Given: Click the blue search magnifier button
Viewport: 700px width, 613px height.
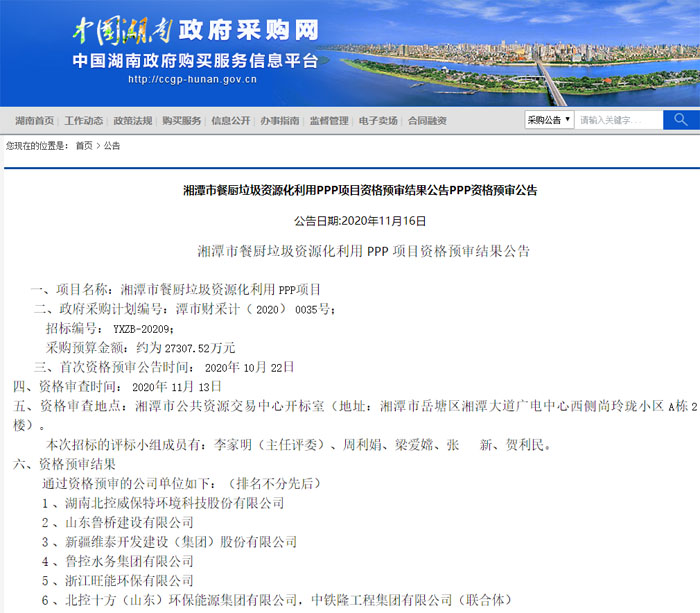Looking at the screenshot, I should (x=681, y=120).
